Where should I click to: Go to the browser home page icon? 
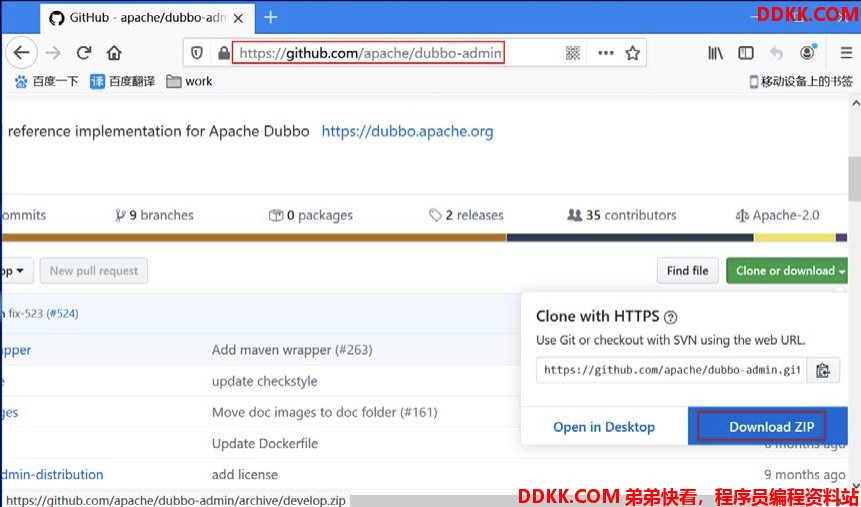[114, 53]
